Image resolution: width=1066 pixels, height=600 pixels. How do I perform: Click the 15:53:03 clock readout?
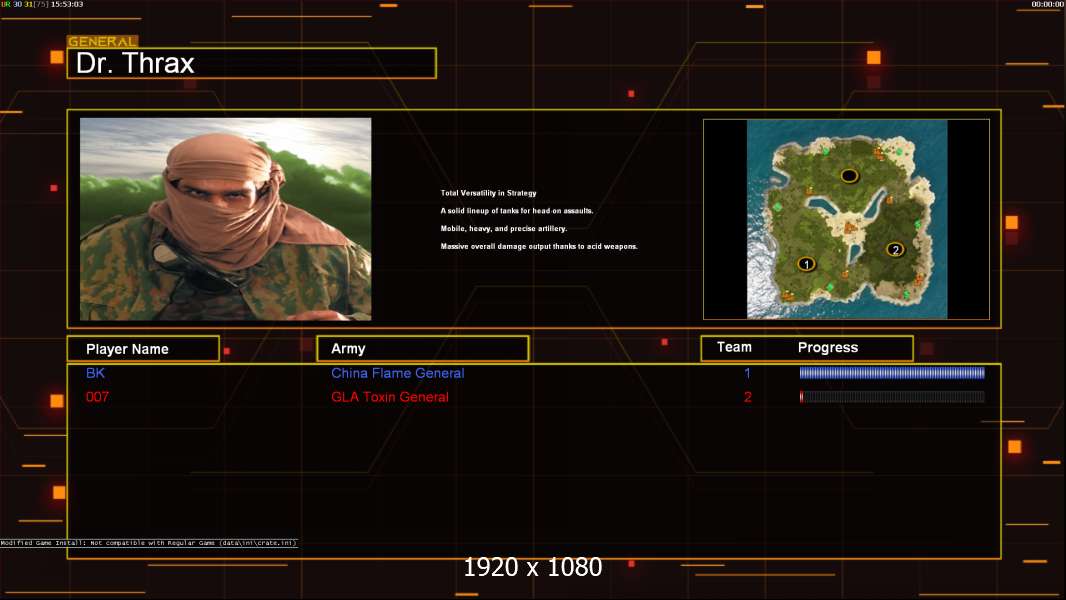pos(67,4)
